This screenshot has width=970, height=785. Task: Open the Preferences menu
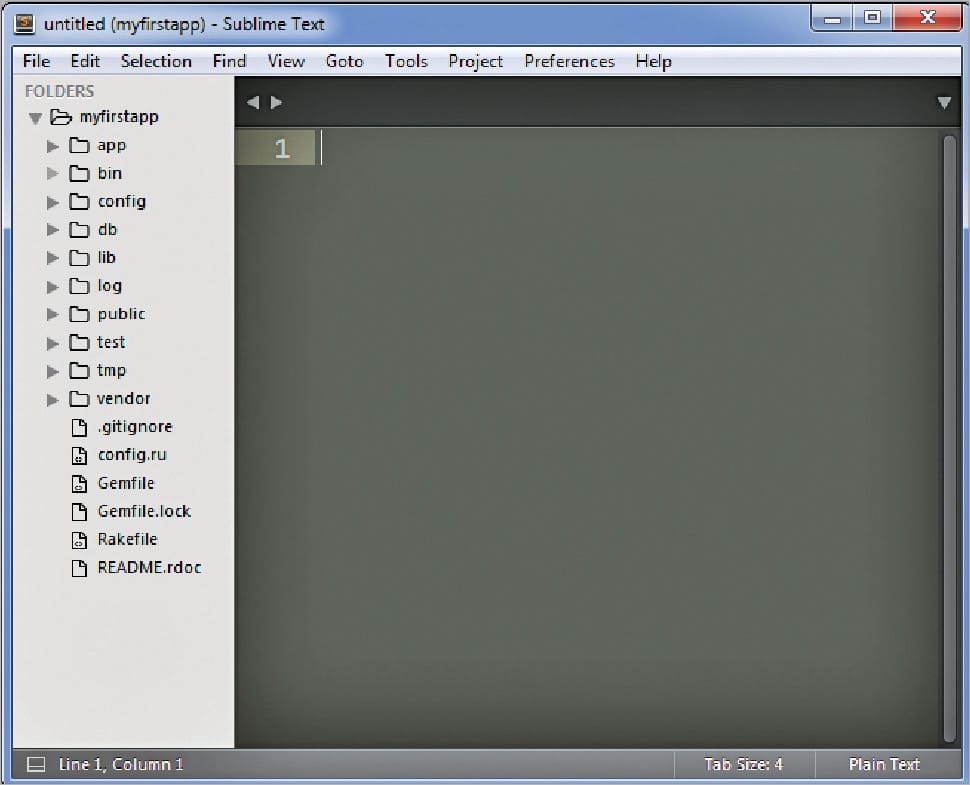point(569,61)
